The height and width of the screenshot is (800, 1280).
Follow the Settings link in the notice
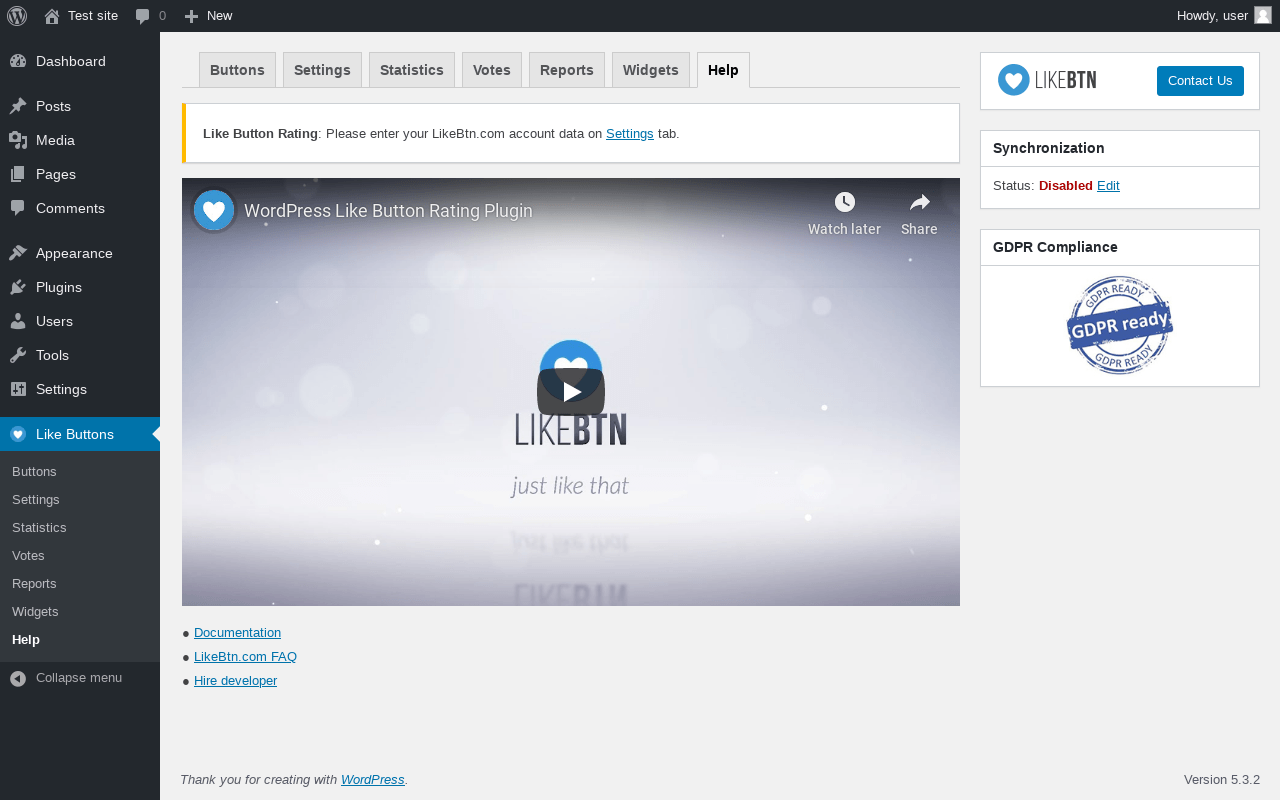pos(630,133)
